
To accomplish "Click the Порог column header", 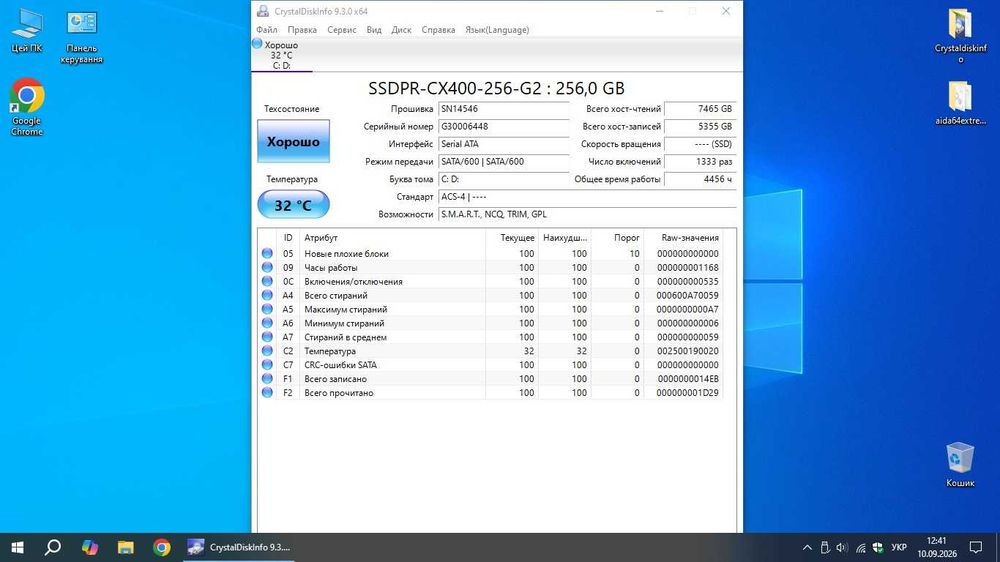I will (617, 237).
